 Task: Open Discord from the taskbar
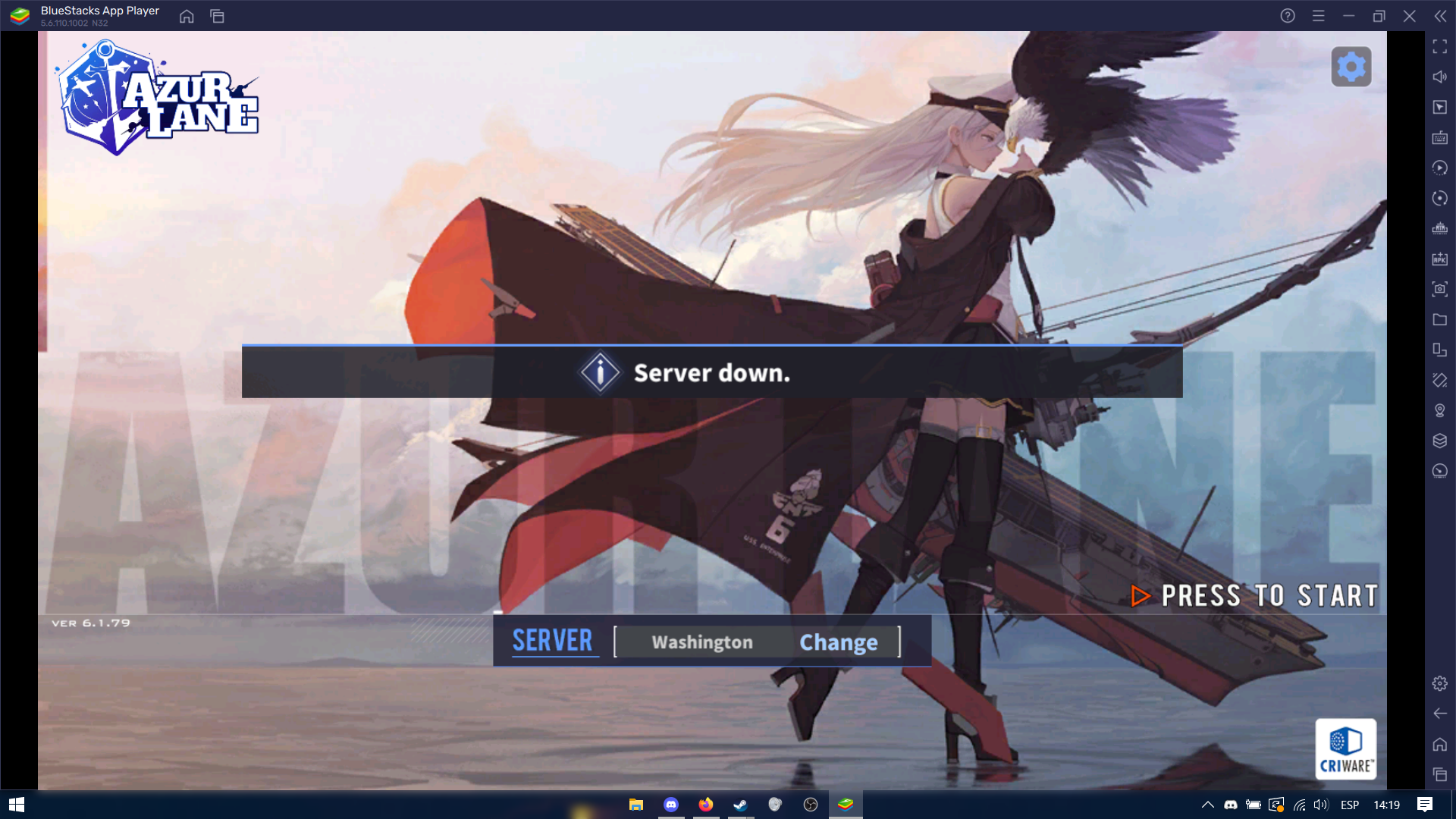point(671,805)
